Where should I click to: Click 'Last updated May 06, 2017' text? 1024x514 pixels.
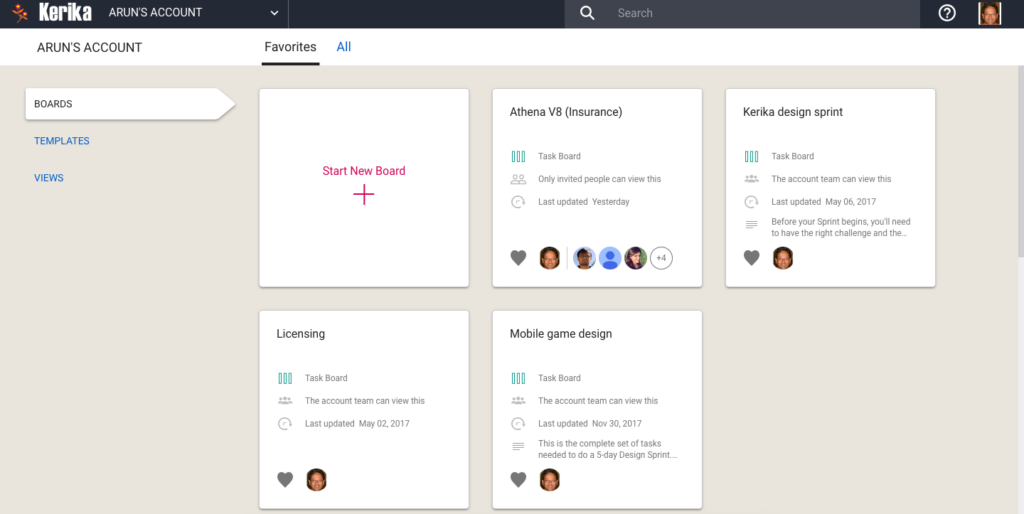(824, 202)
